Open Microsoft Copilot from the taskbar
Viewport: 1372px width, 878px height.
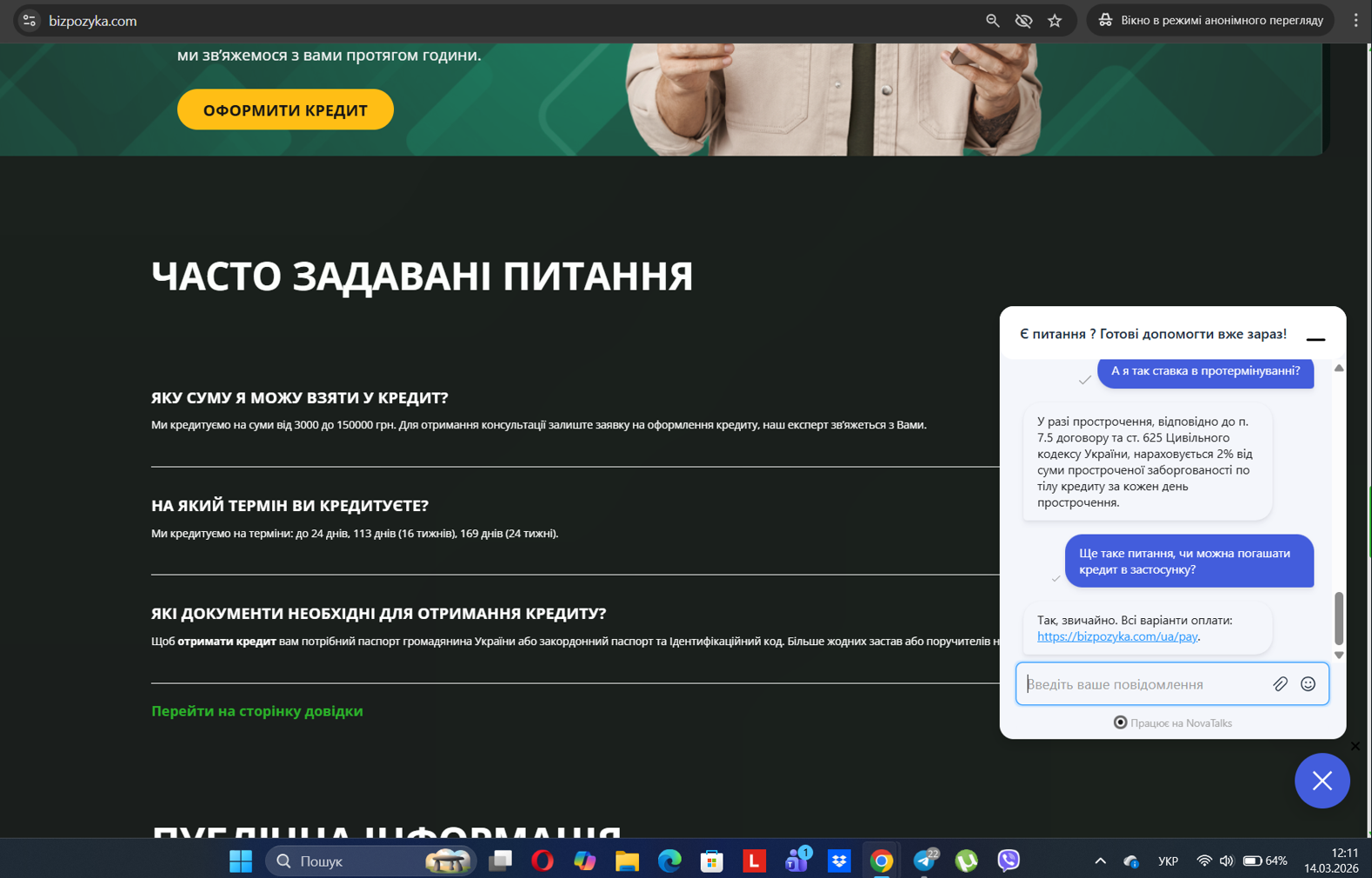(585, 861)
